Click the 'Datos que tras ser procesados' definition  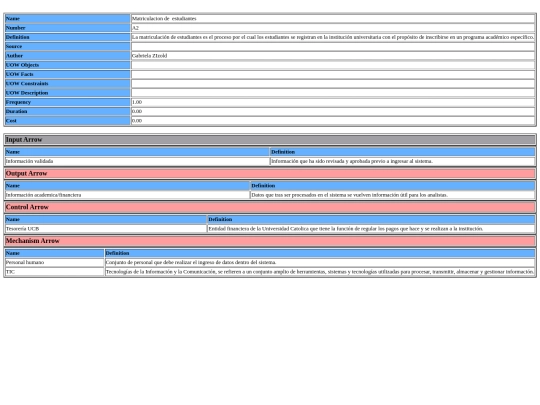[393, 195]
